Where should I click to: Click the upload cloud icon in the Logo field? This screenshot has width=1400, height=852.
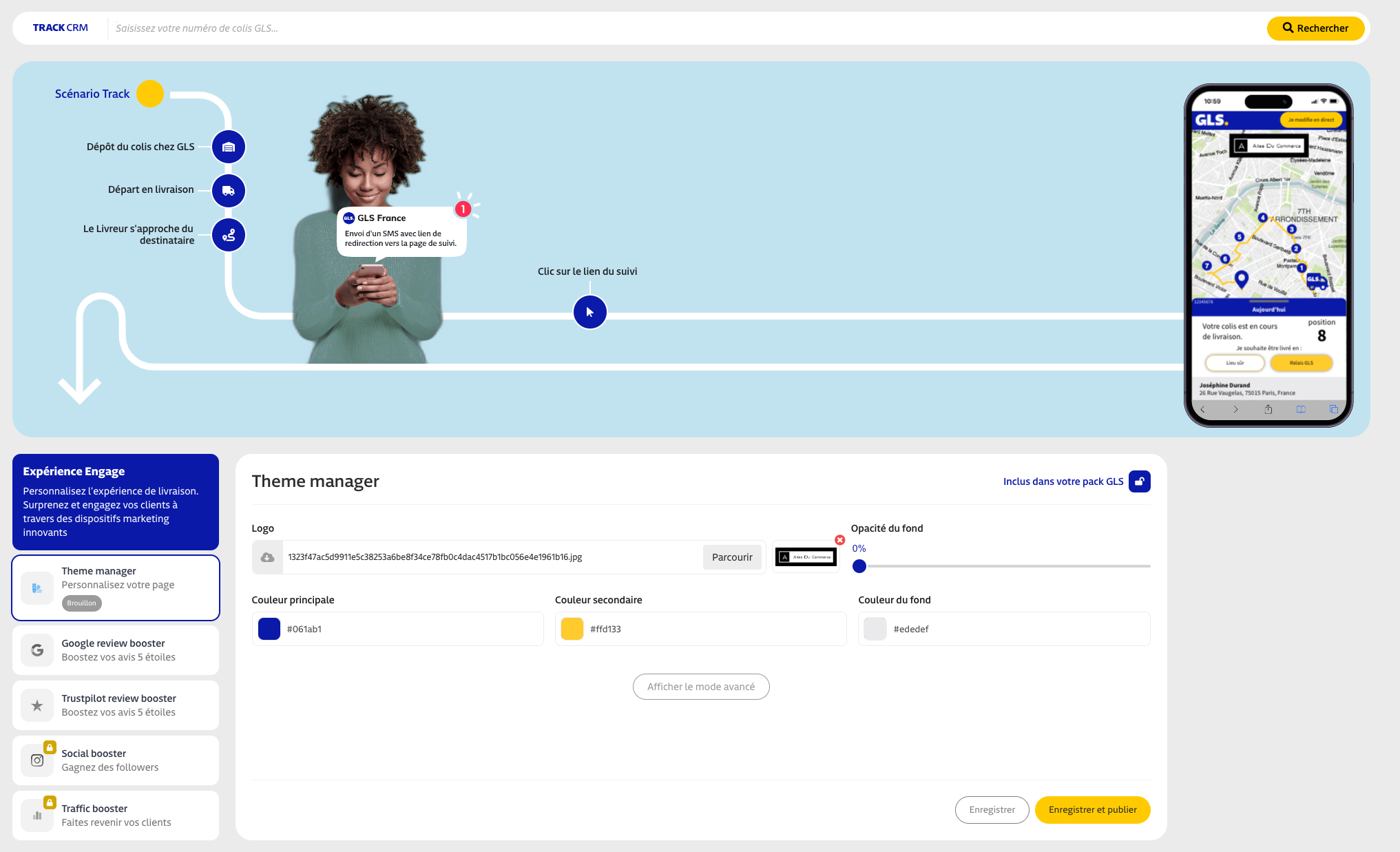coord(267,557)
